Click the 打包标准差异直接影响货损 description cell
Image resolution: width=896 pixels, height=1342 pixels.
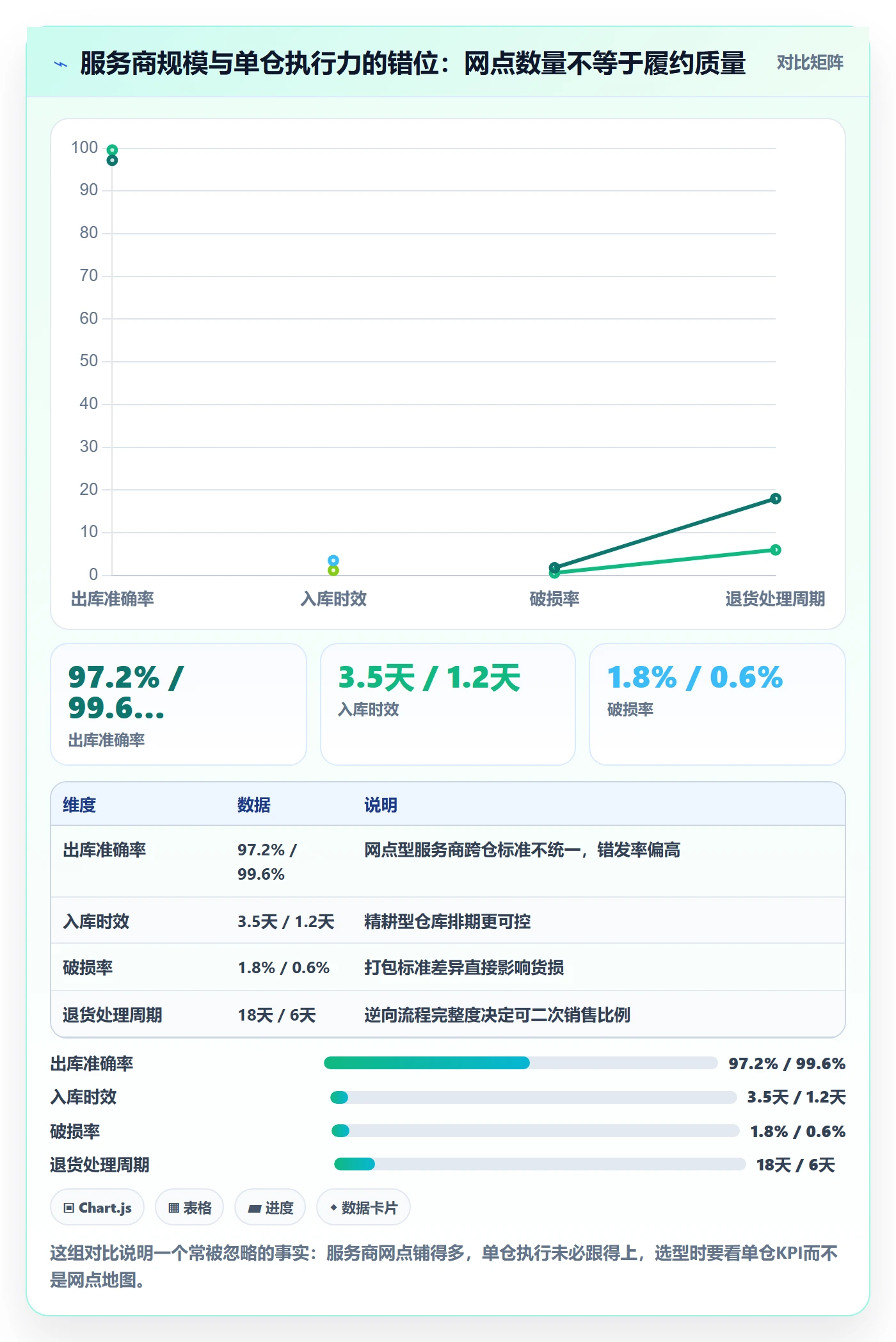tap(464, 967)
